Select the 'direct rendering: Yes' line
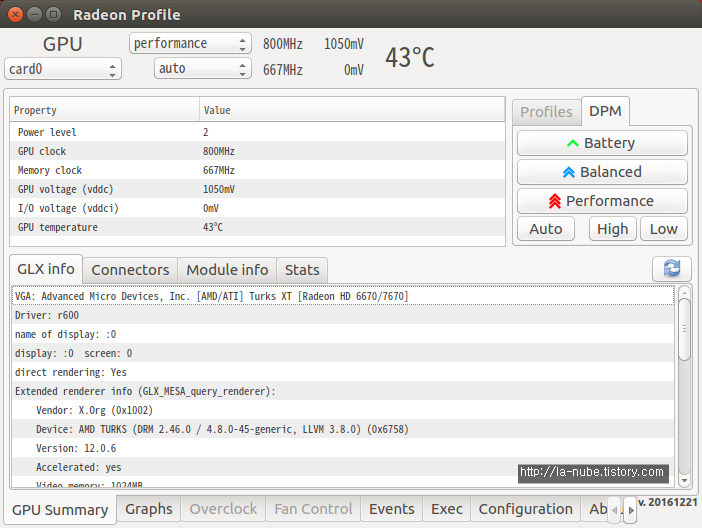The height and width of the screenshot is (528, 702). [x=343, y=372]
